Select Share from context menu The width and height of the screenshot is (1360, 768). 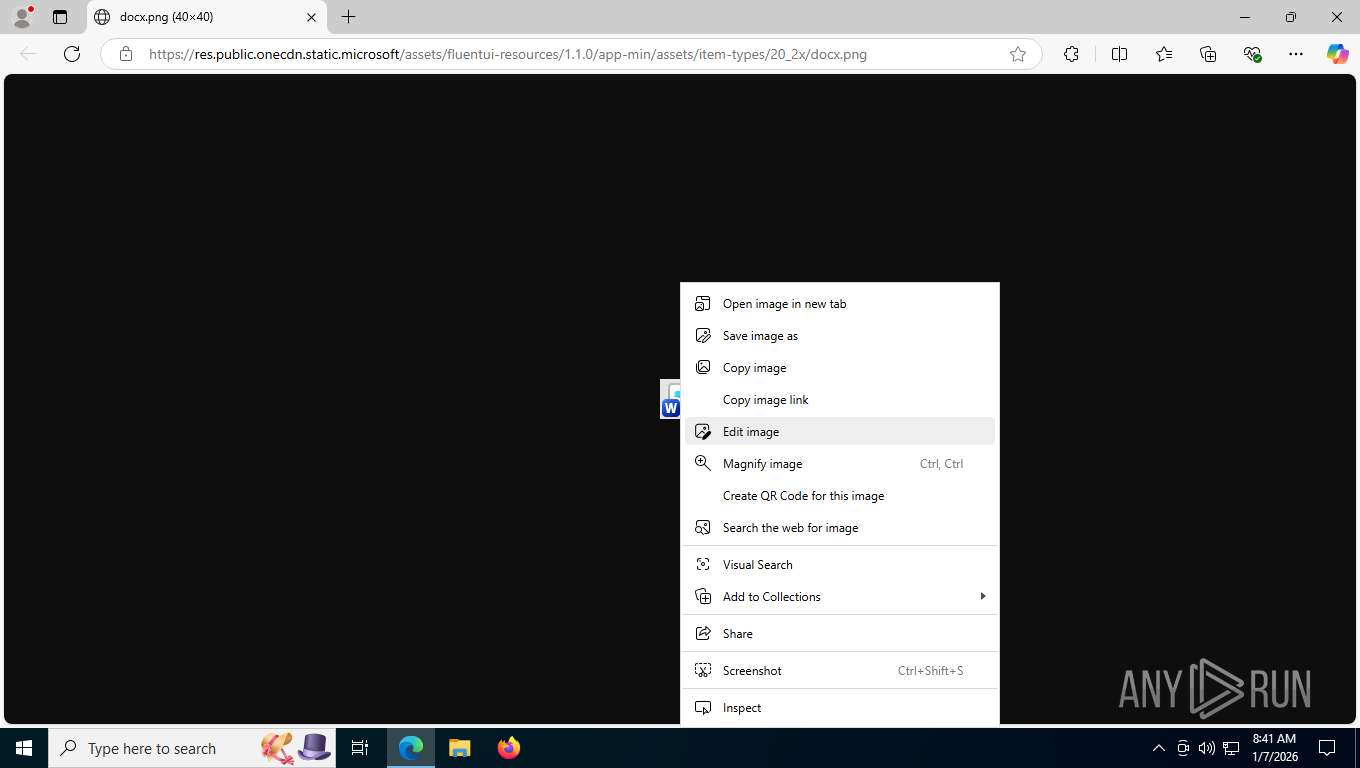pos(840,634)
